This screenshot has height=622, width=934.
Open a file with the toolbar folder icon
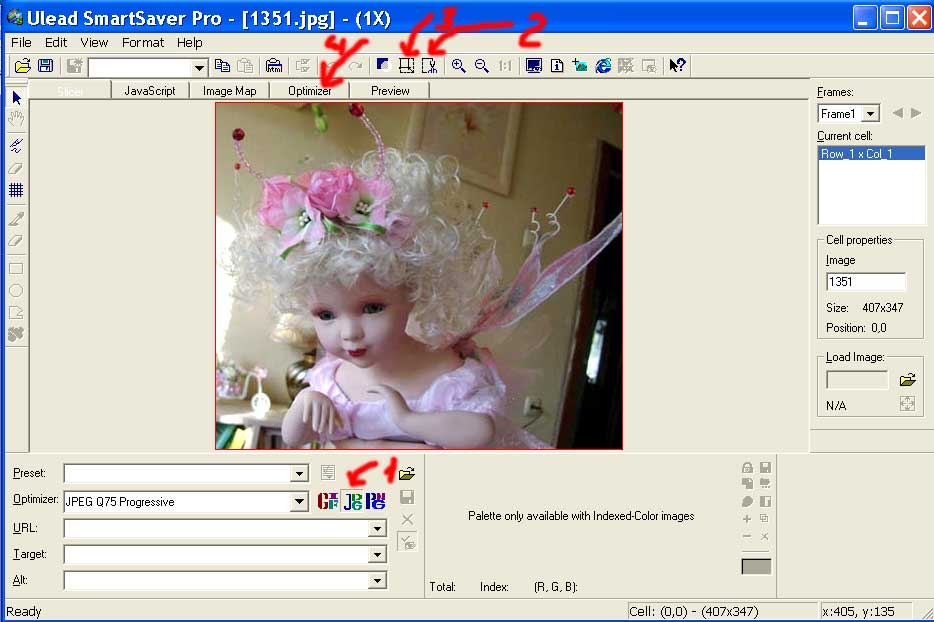point(22,66)
